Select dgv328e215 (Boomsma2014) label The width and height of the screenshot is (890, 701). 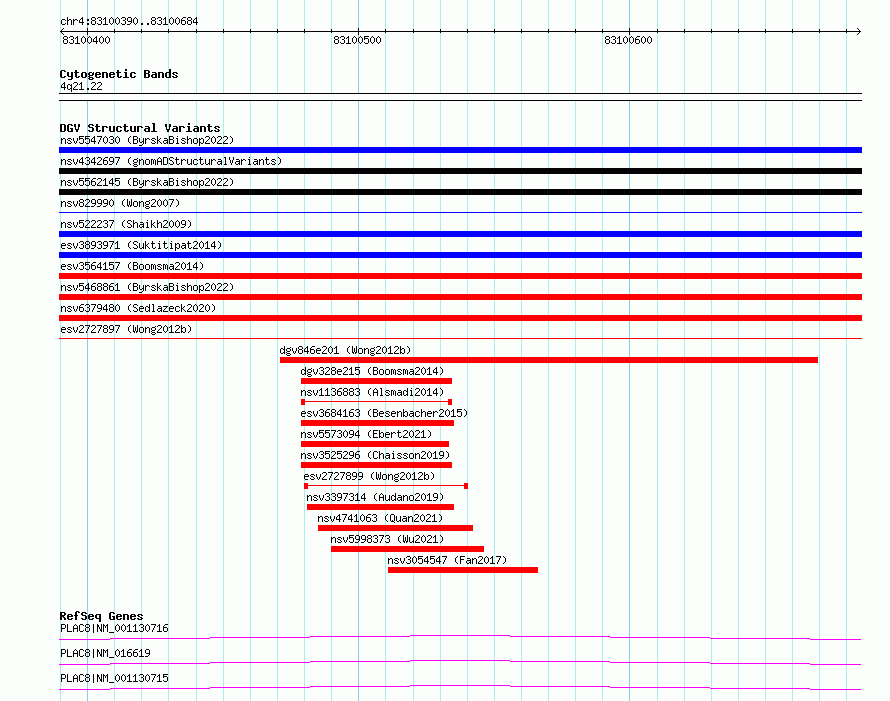point(372,371)
